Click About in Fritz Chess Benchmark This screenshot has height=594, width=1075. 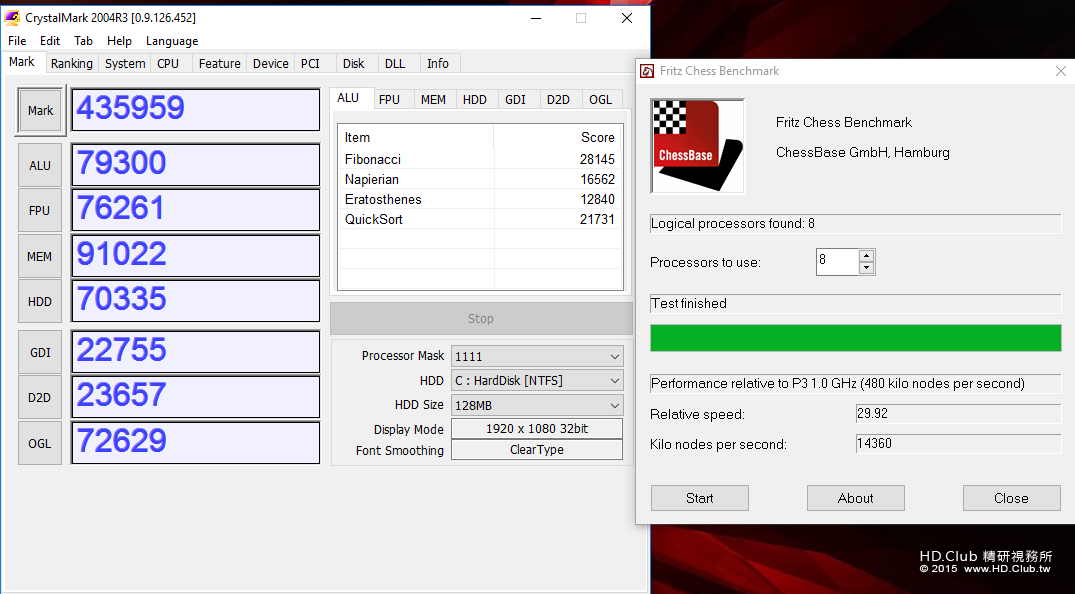pyautogui.click(x=856, y=498)
